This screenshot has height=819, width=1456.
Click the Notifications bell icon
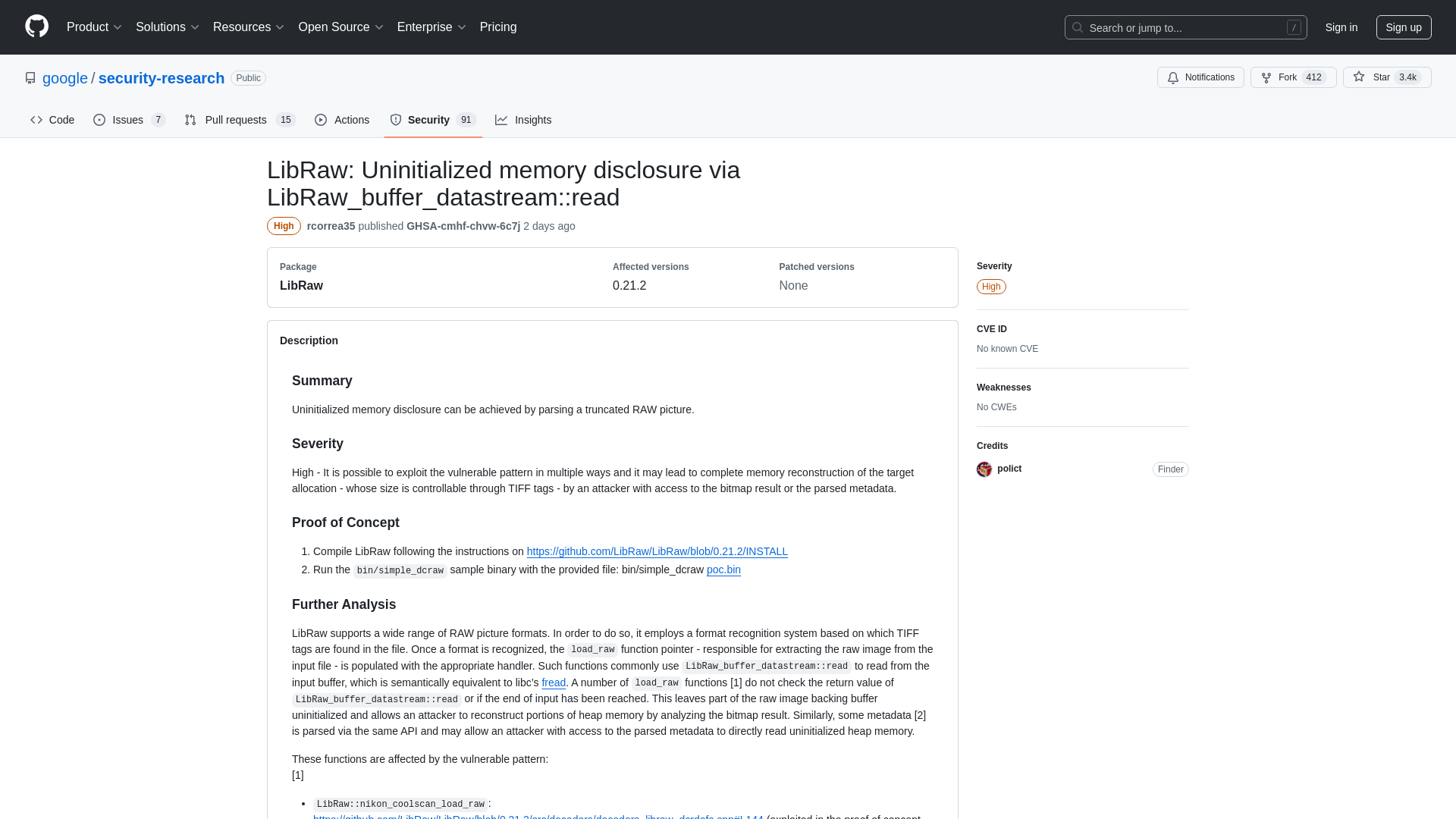1173,77
